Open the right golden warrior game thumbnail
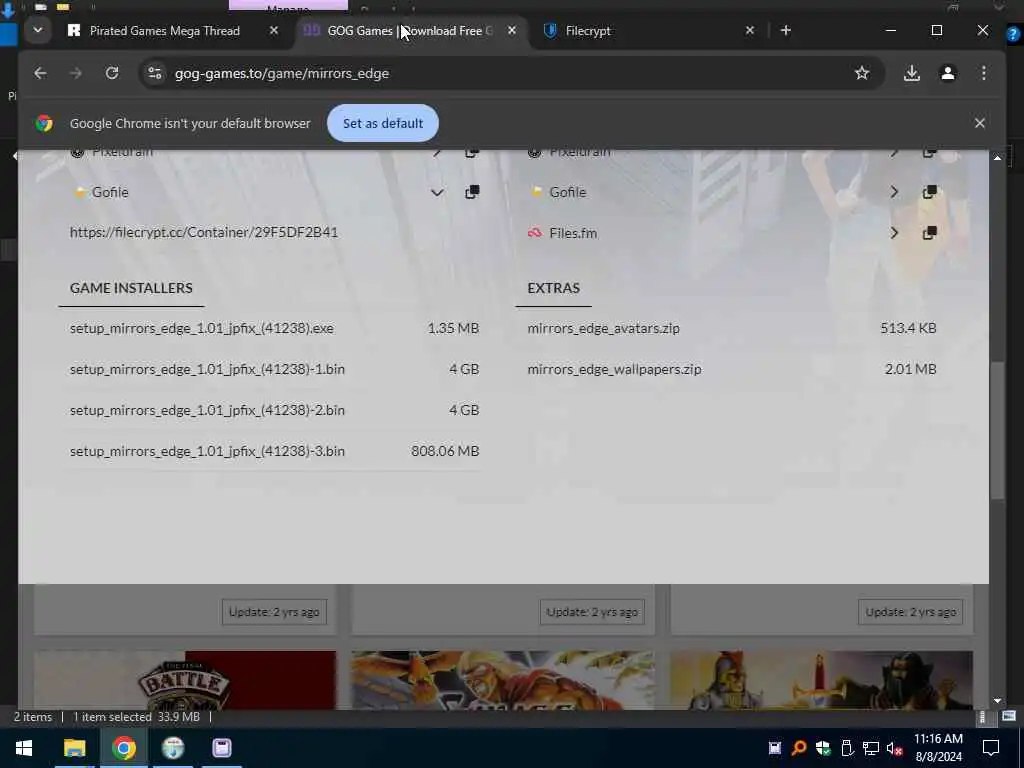 (x=821, y=680)
